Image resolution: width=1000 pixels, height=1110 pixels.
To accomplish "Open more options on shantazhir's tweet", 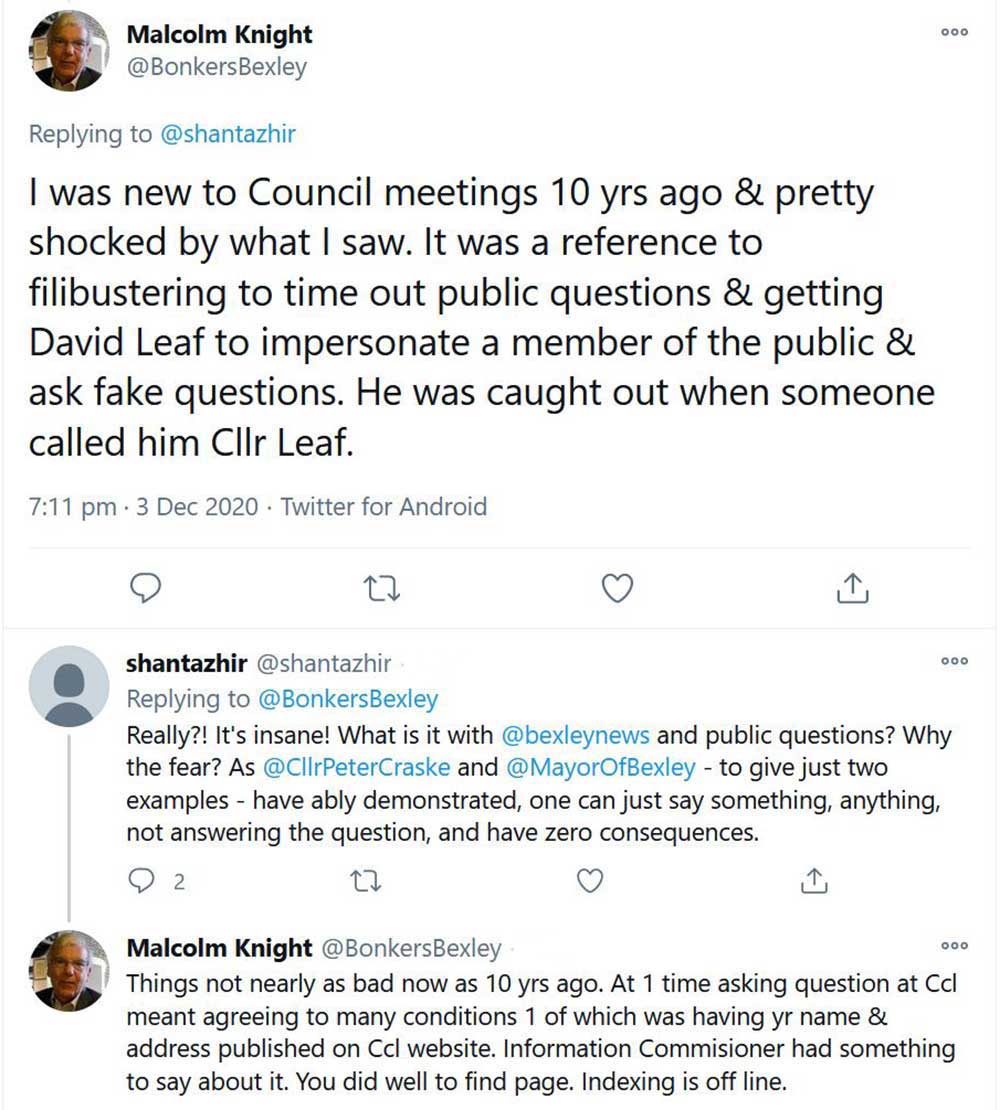I will (955, 661).
